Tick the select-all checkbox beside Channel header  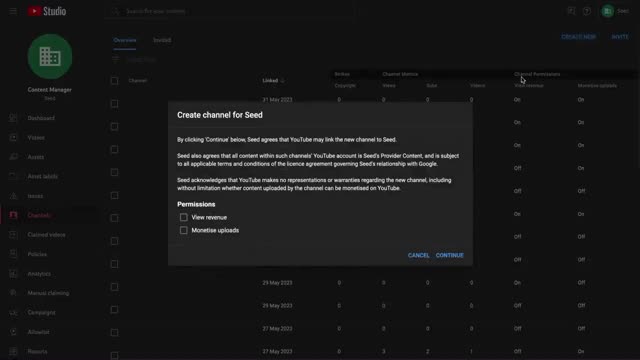click(115, 80)
